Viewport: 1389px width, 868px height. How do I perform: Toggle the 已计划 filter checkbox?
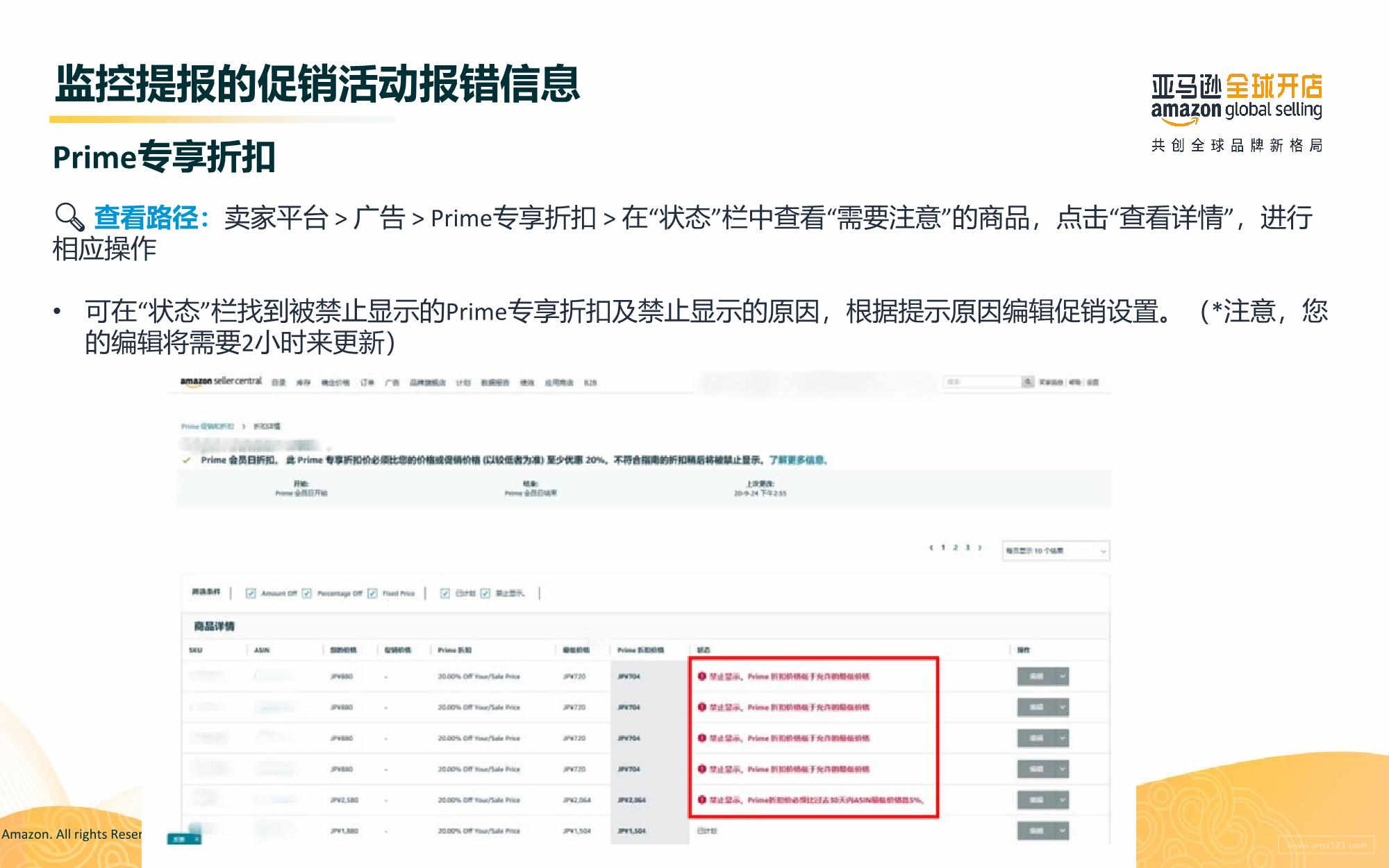tap(444, 593)
